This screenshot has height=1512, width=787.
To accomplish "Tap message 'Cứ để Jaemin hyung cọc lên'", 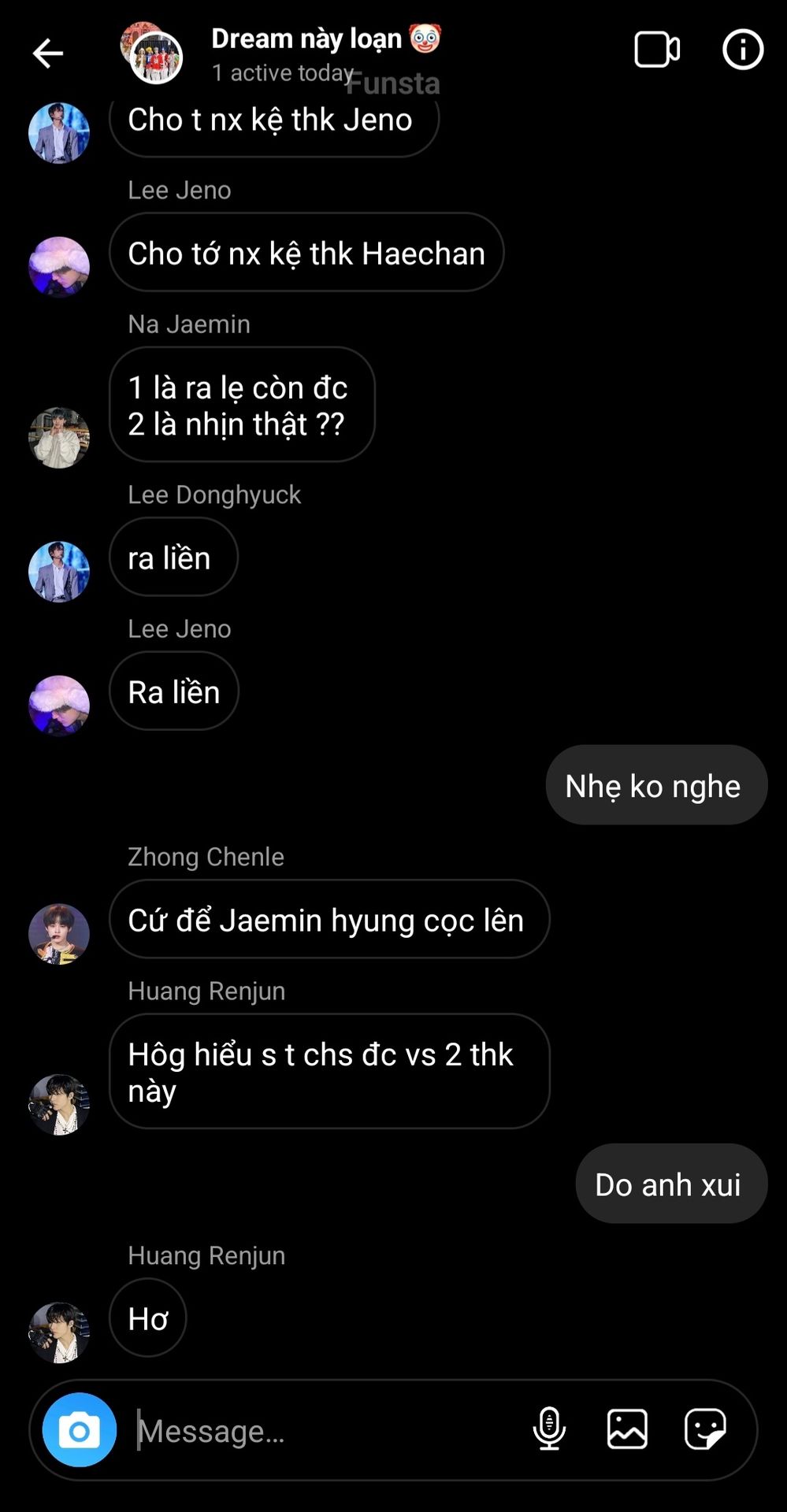I will (329, 919).
